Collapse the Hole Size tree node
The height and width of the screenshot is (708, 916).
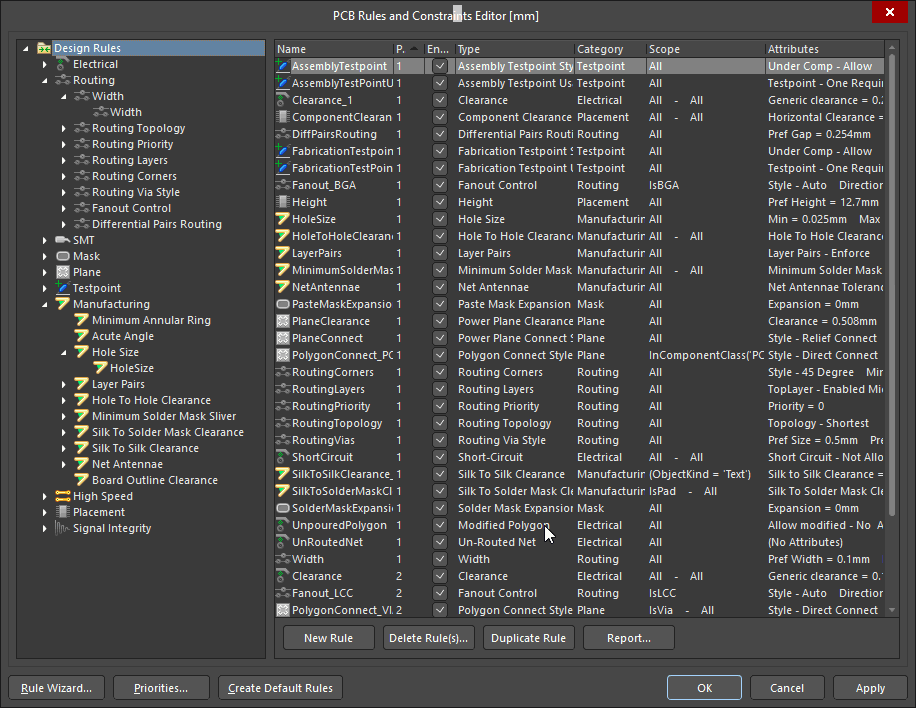(x=64, y=353)
